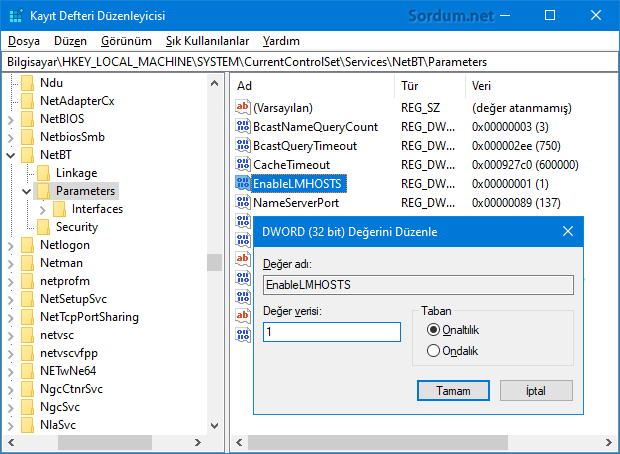Open the Düzen menu
Viewport: 620px width, 454px height.
pos(70,41)
